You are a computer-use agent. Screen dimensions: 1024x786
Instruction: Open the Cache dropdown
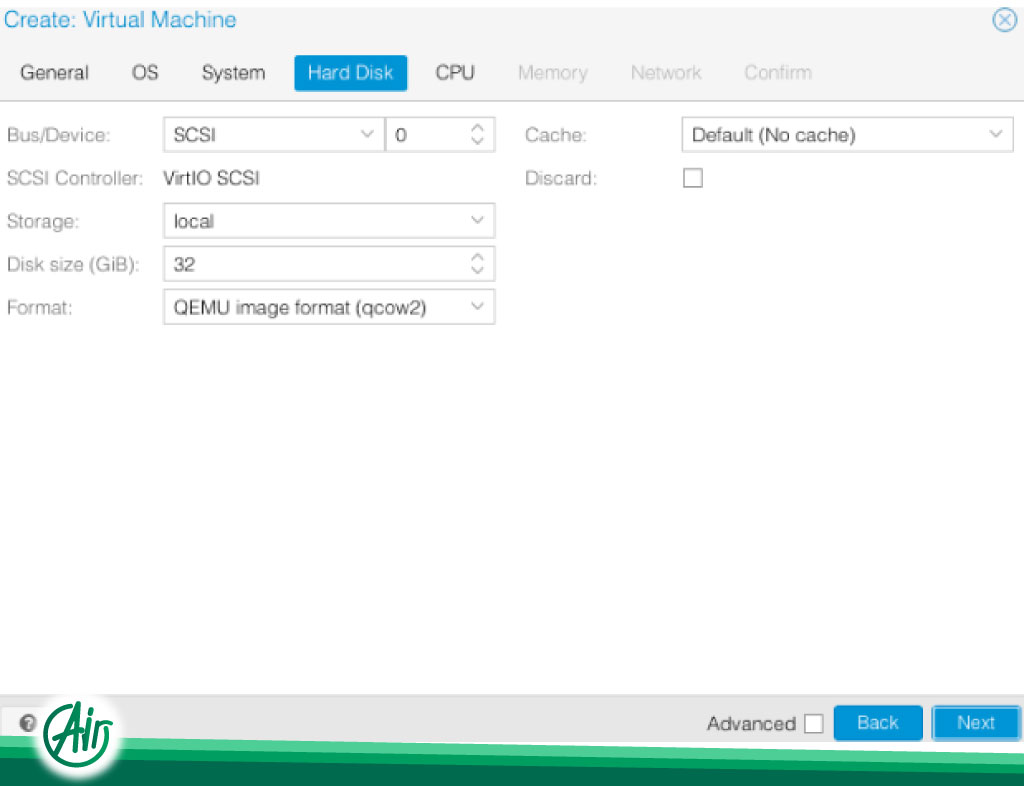848,134
